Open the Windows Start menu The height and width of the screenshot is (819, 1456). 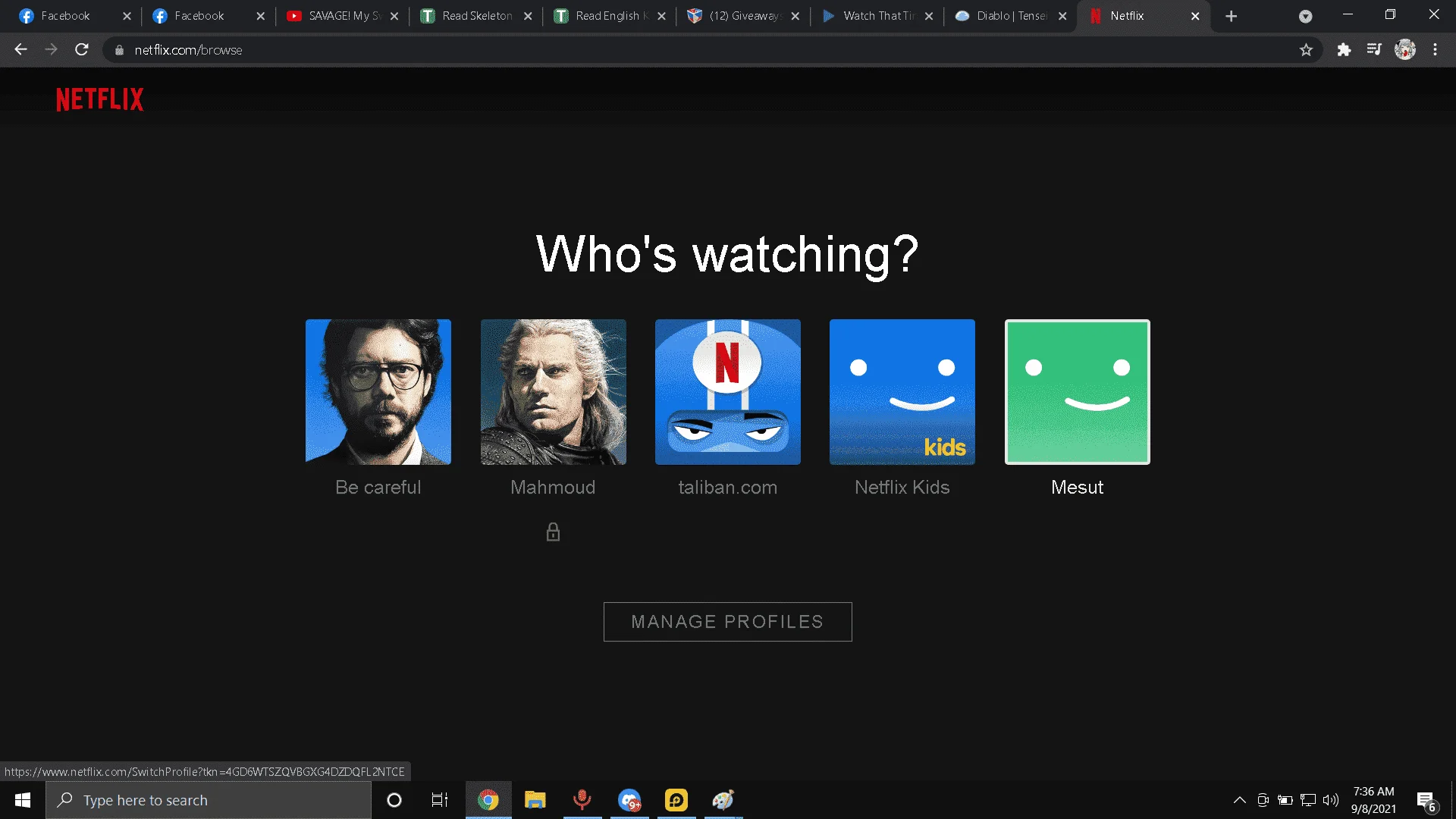pos(23,800)
